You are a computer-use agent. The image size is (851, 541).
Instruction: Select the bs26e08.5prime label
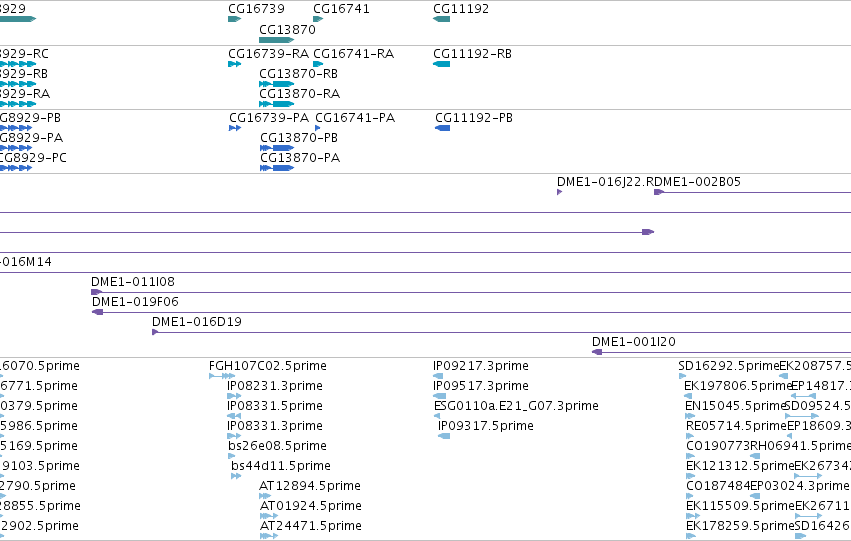pos(277,446)
